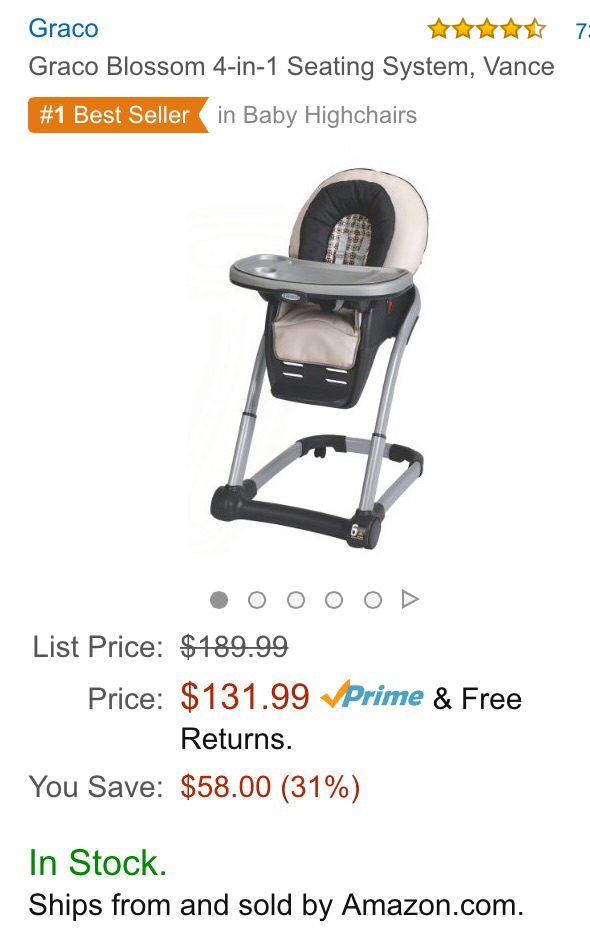This screenshot has width=590, height=936.
Task: Click the Prime logo icon
Action: (372, 696)
